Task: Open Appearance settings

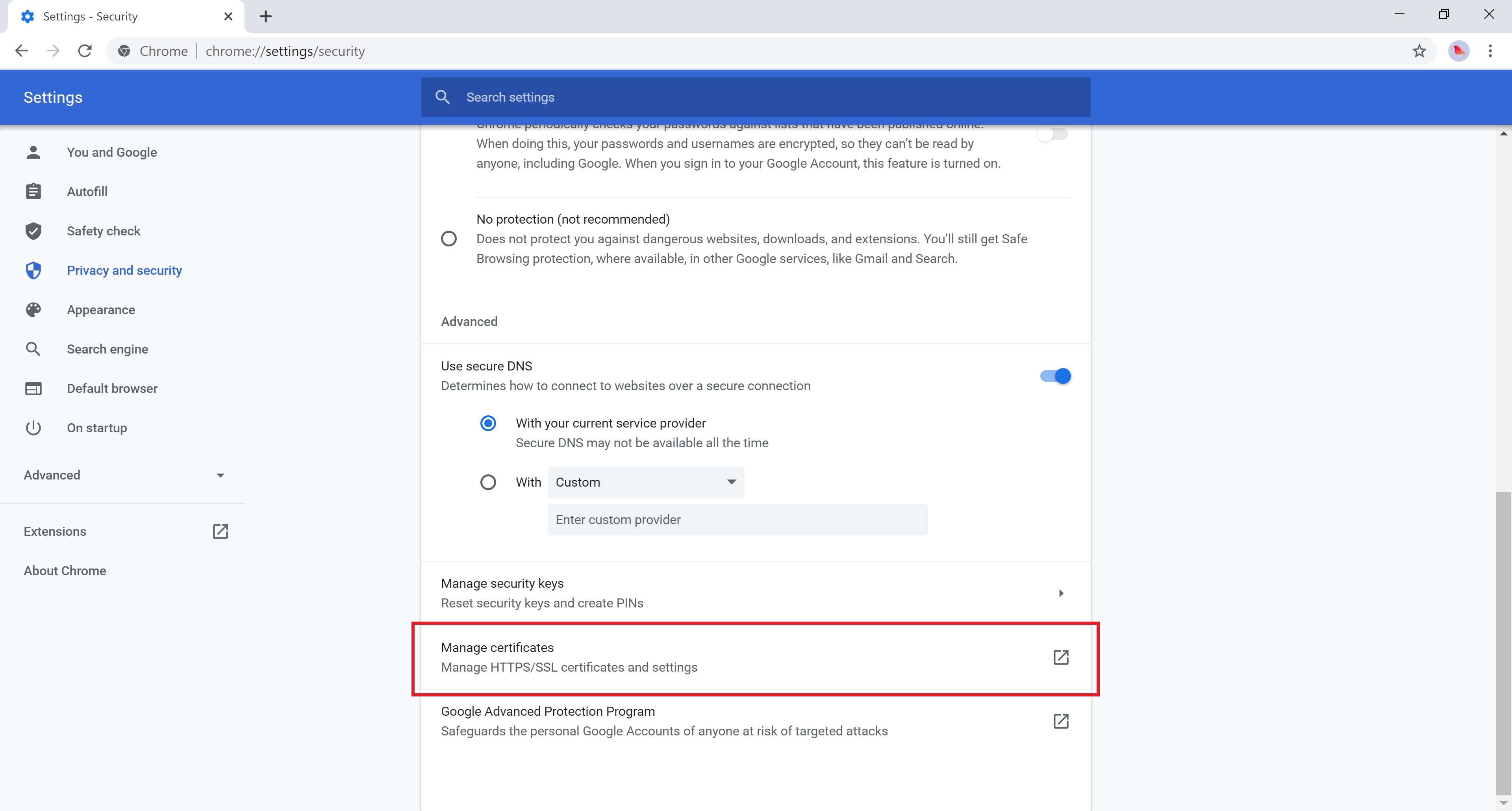Action: tap(101, 310)
